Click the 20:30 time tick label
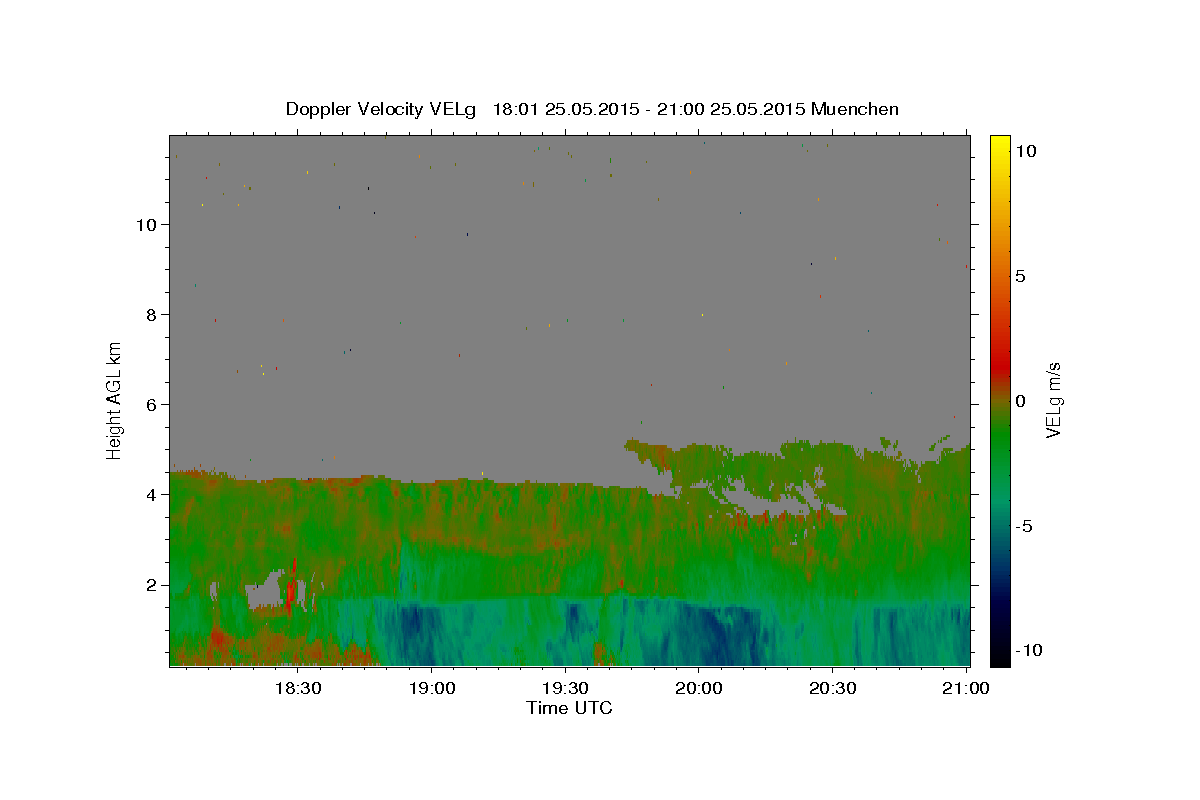 tap(832, 689)
